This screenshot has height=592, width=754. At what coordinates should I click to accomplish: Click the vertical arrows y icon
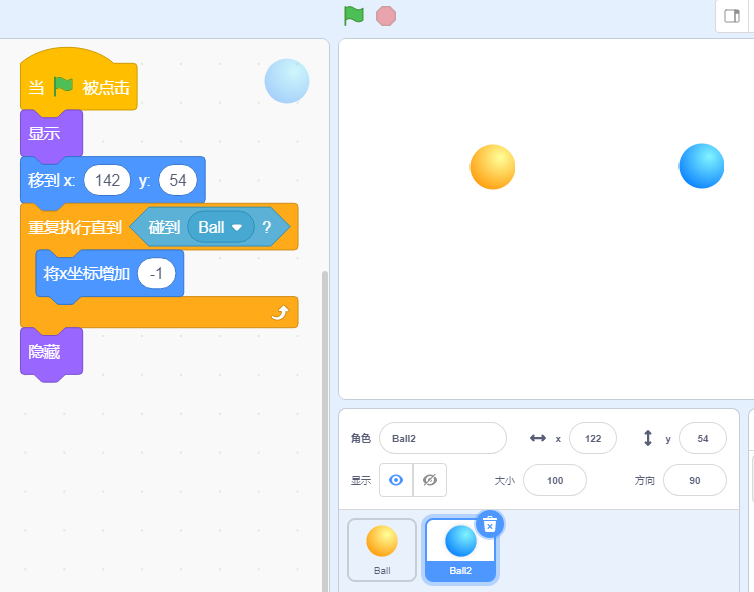pyautogui.click(x=648, y=438)
